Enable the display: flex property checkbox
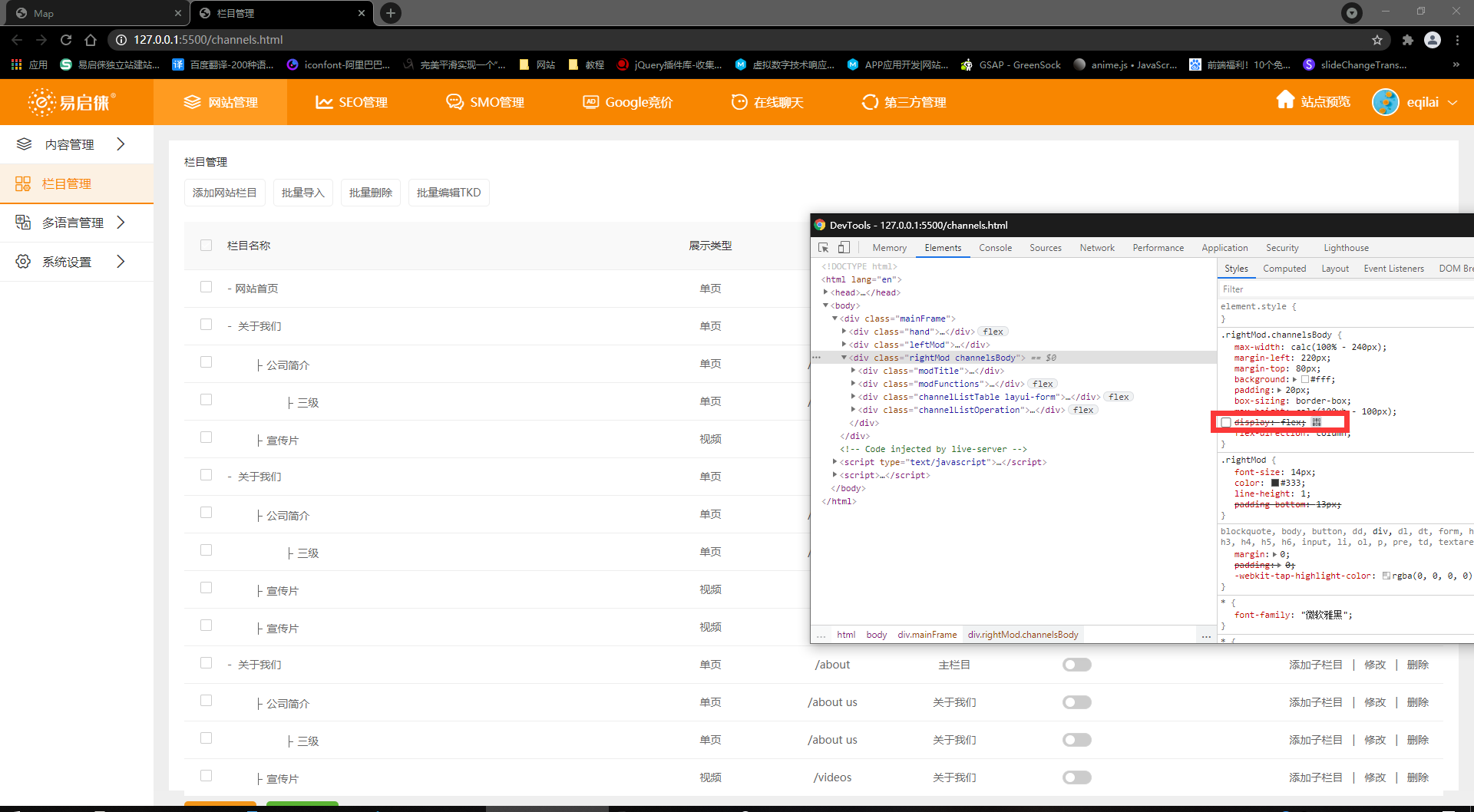Image resolution: width=1474 pixels, height=812 pixels. pyautogui.click(x=1226, y=423)
